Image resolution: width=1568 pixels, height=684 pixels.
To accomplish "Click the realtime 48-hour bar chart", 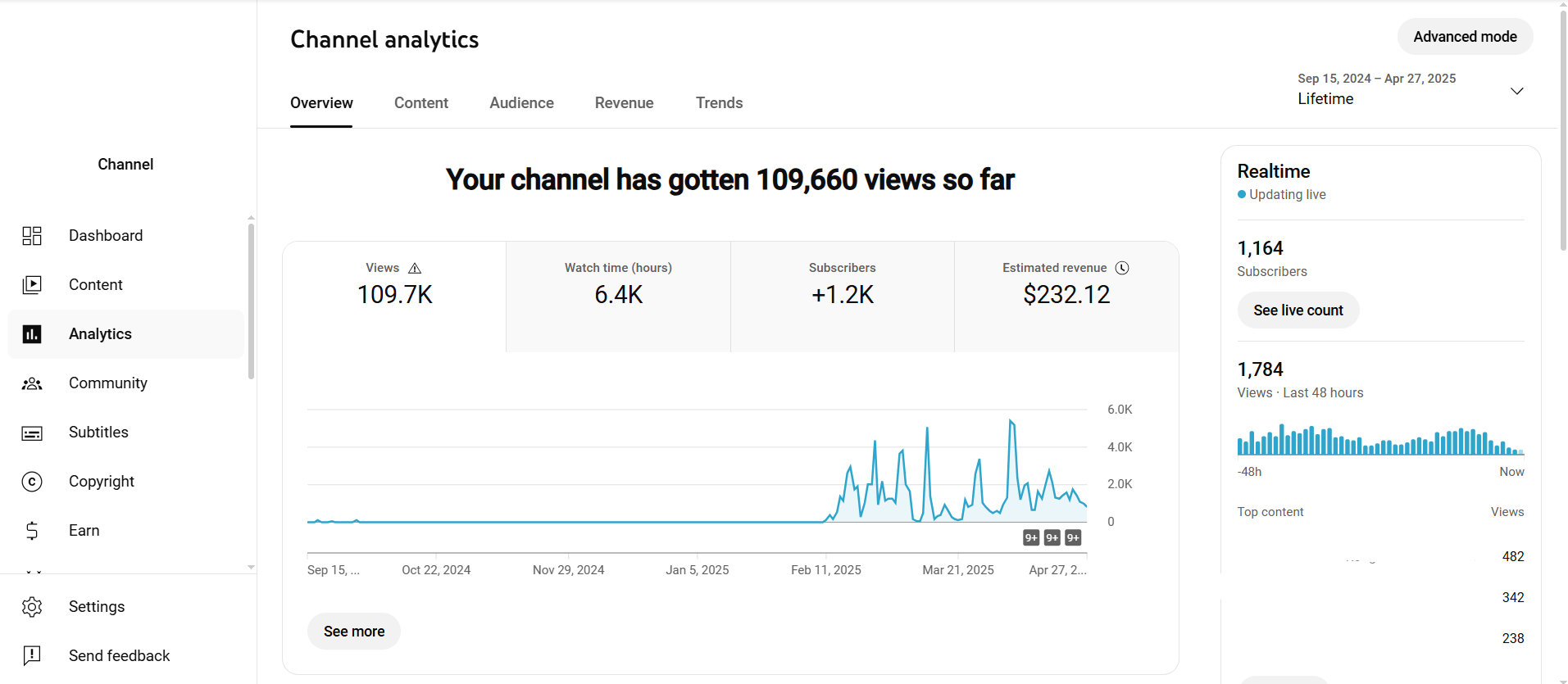I will coord(1380,439).
